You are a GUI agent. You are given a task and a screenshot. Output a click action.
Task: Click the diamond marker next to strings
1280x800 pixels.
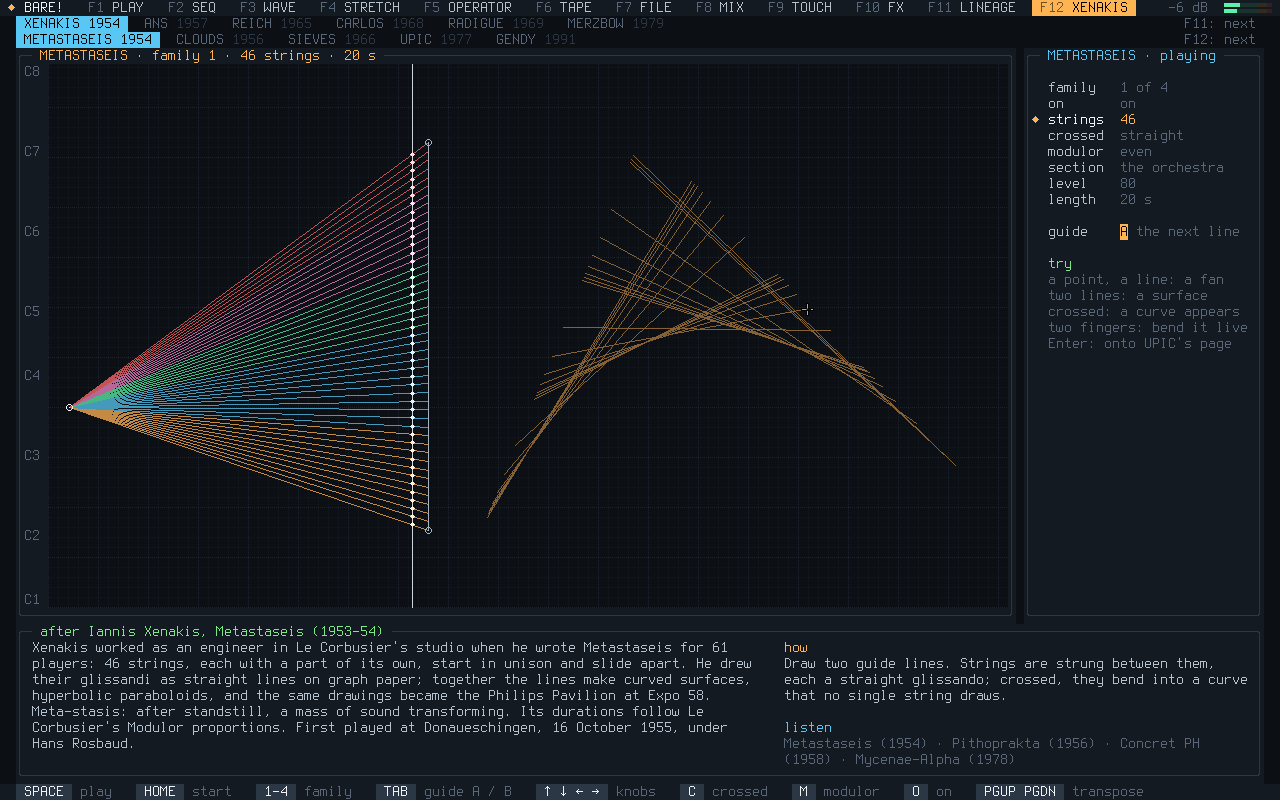click(x=1036, y=119)
